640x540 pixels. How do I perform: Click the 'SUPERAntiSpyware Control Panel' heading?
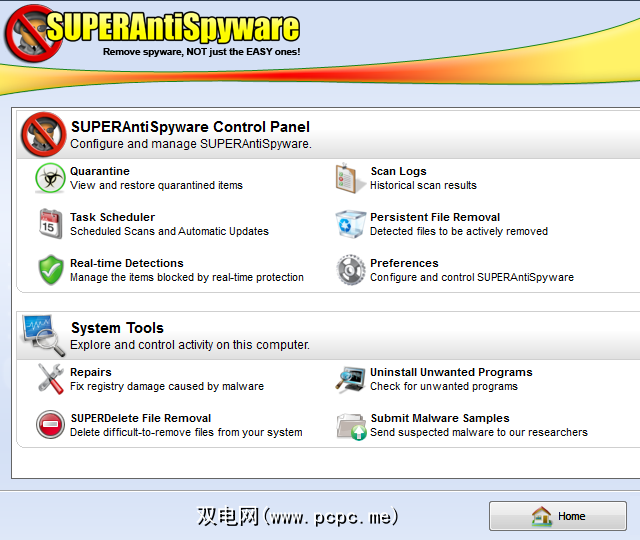(x=190, y=127)
